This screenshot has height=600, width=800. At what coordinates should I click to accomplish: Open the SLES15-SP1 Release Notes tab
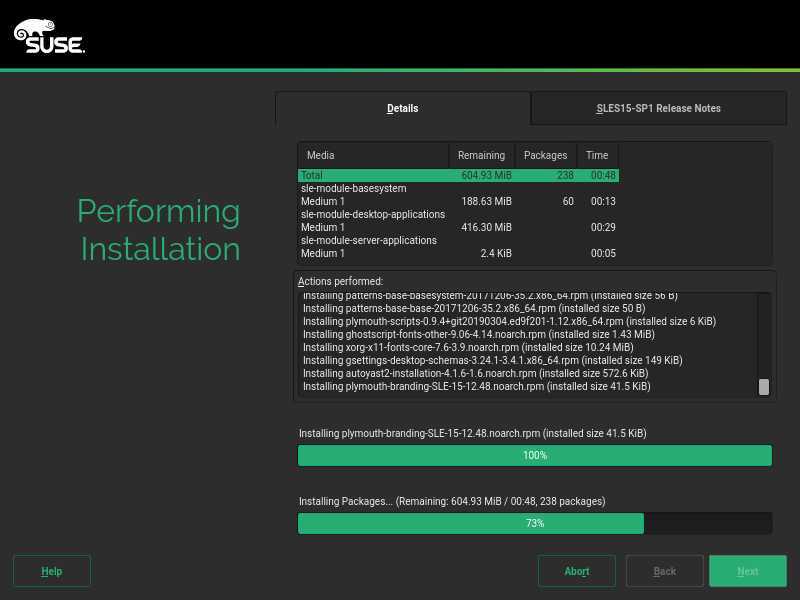[658, 108]
